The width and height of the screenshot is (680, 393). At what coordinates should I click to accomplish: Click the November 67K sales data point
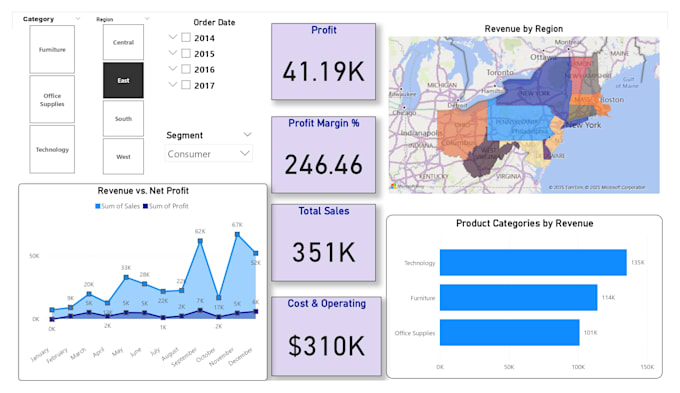[237, 234]
